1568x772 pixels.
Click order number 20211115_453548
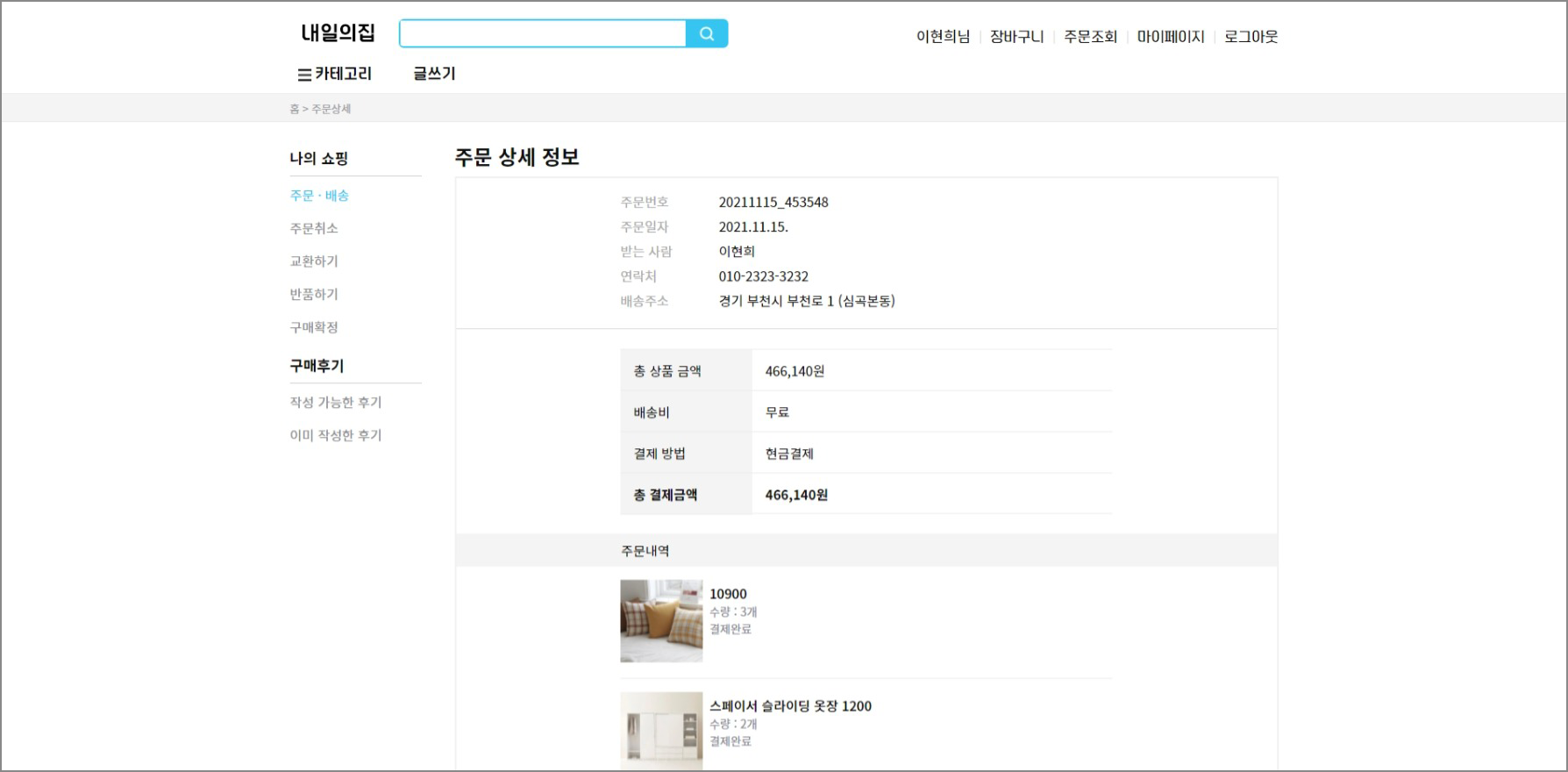pyautogui.click(x=773, y=203)
